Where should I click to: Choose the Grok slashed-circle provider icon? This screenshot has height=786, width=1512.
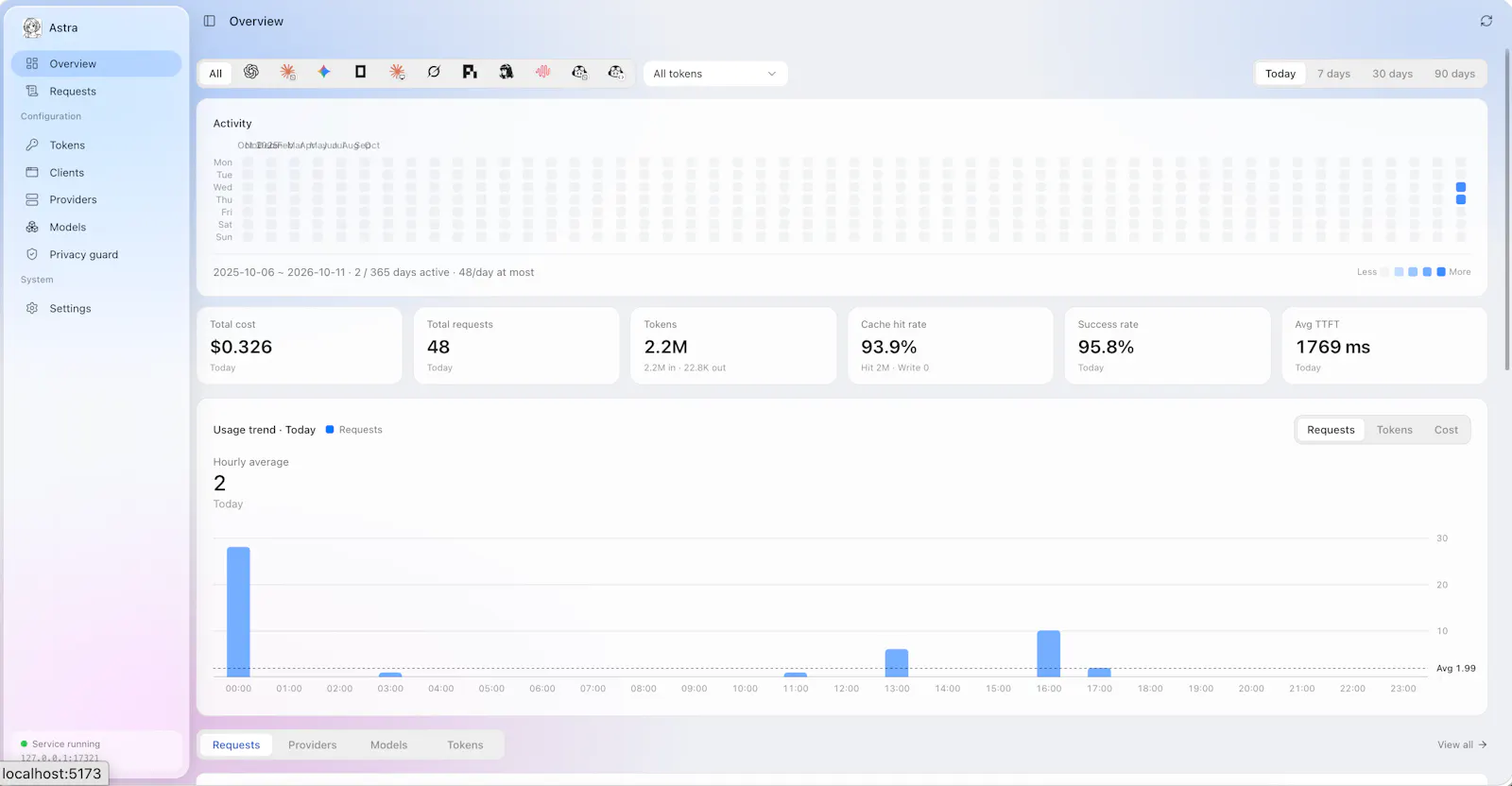click(434, 72)
